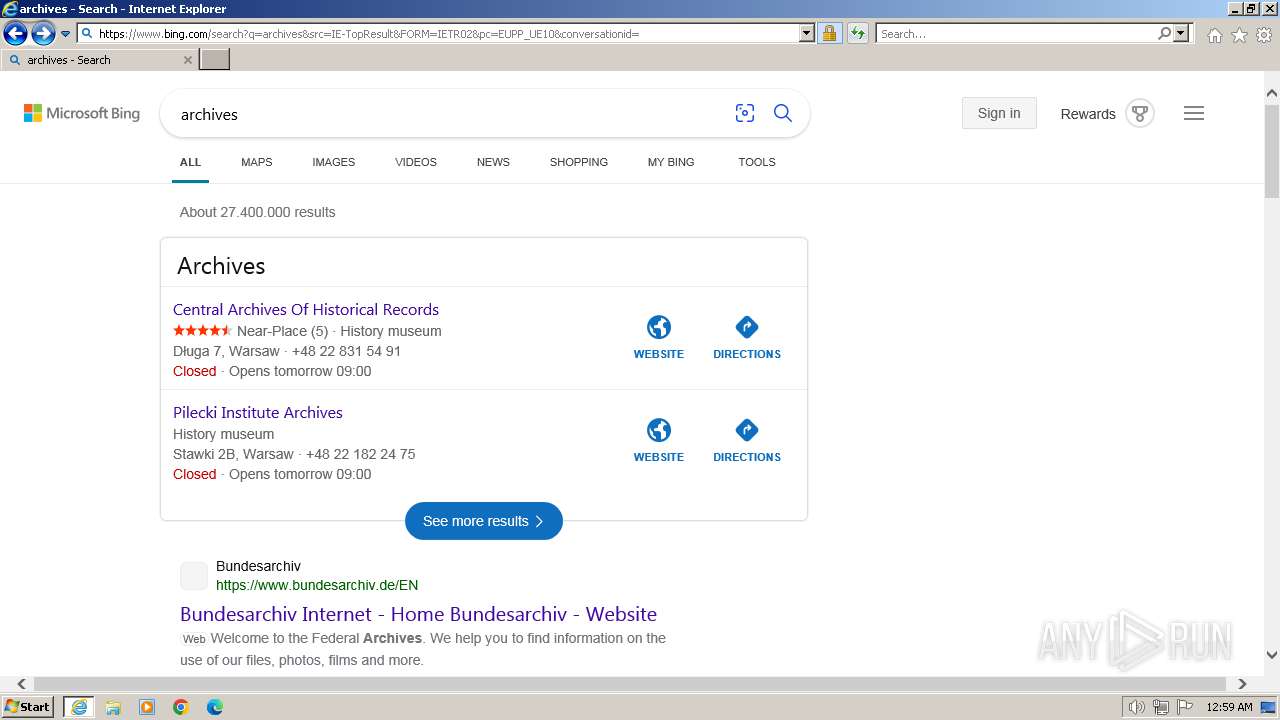Open Pilecki Institute Archives link

(x=258, y=413)
